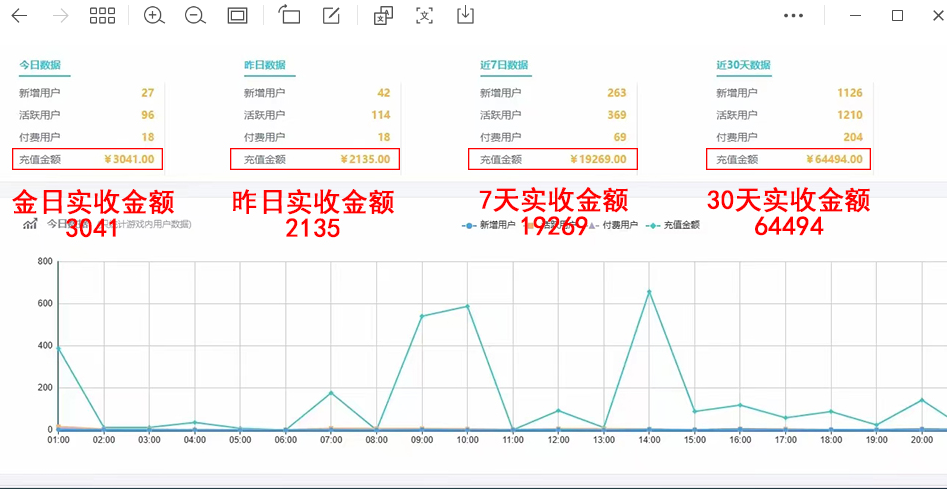Maximize the image viewer window
Viewport: 947px width, 489px height.
(x=897, y=16)
